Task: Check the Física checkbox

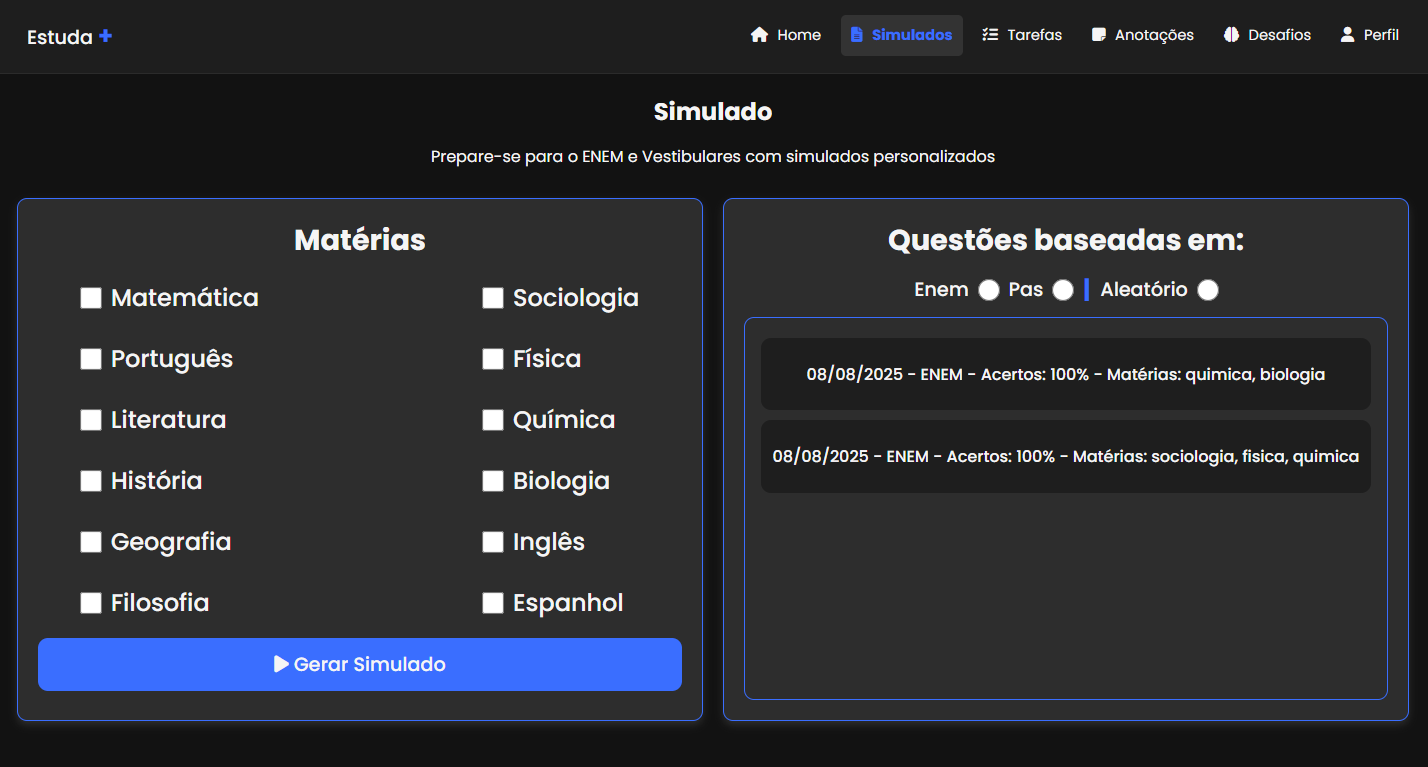Action: click(493, 359)
